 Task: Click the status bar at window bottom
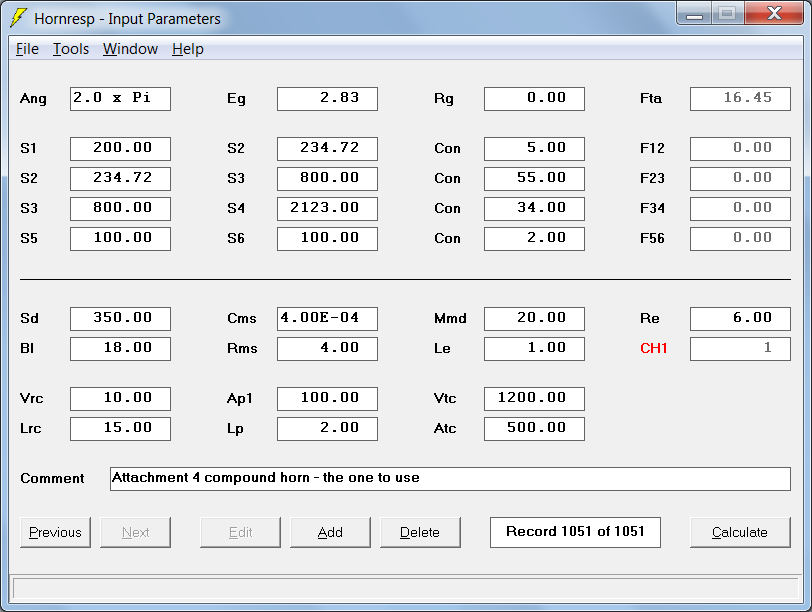click(406, 588)
